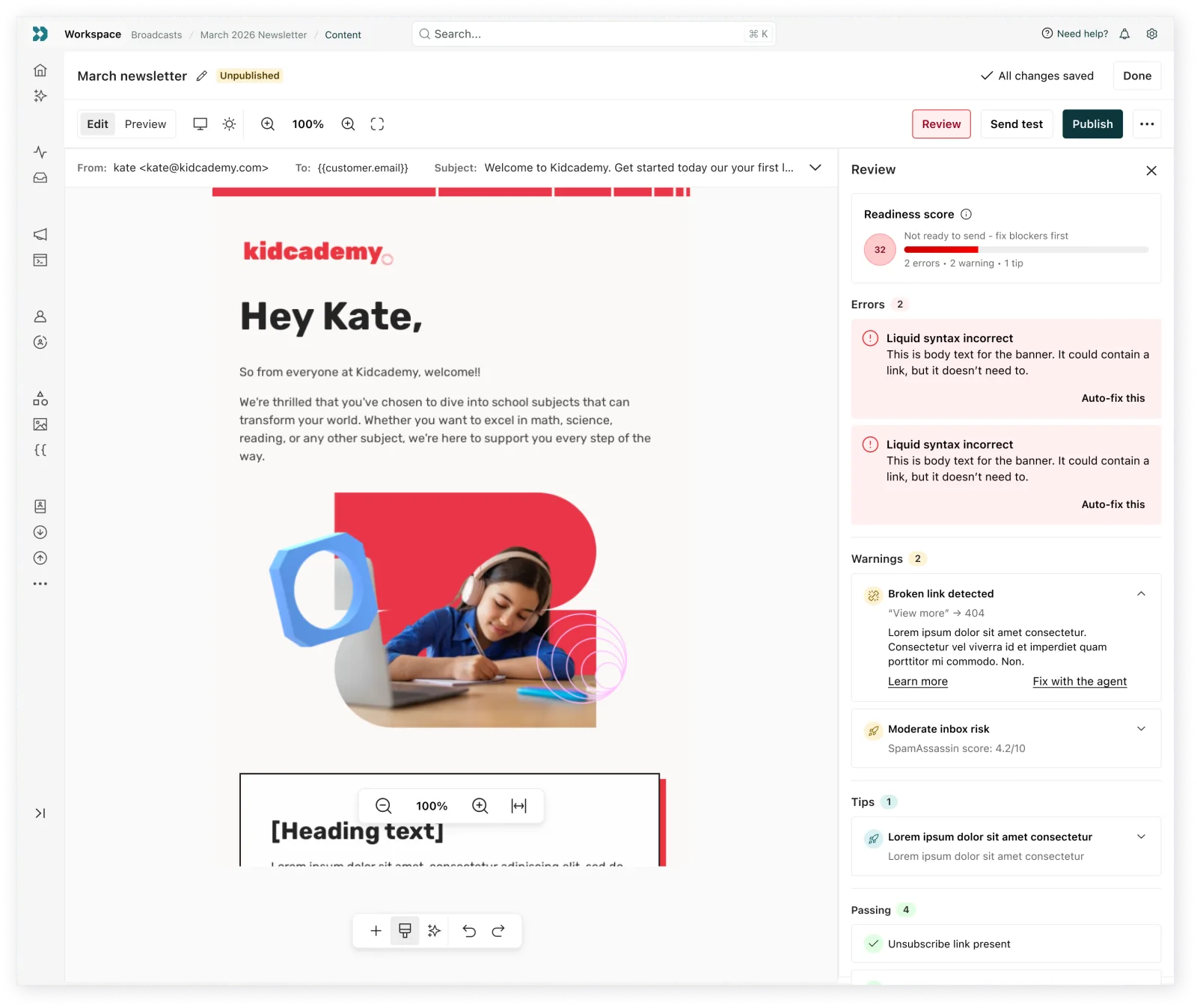Image resolution: width=1197 pixels, height=1008 pixels.
Task: Click the fullscreen expand icon
Action: (377, 124)
